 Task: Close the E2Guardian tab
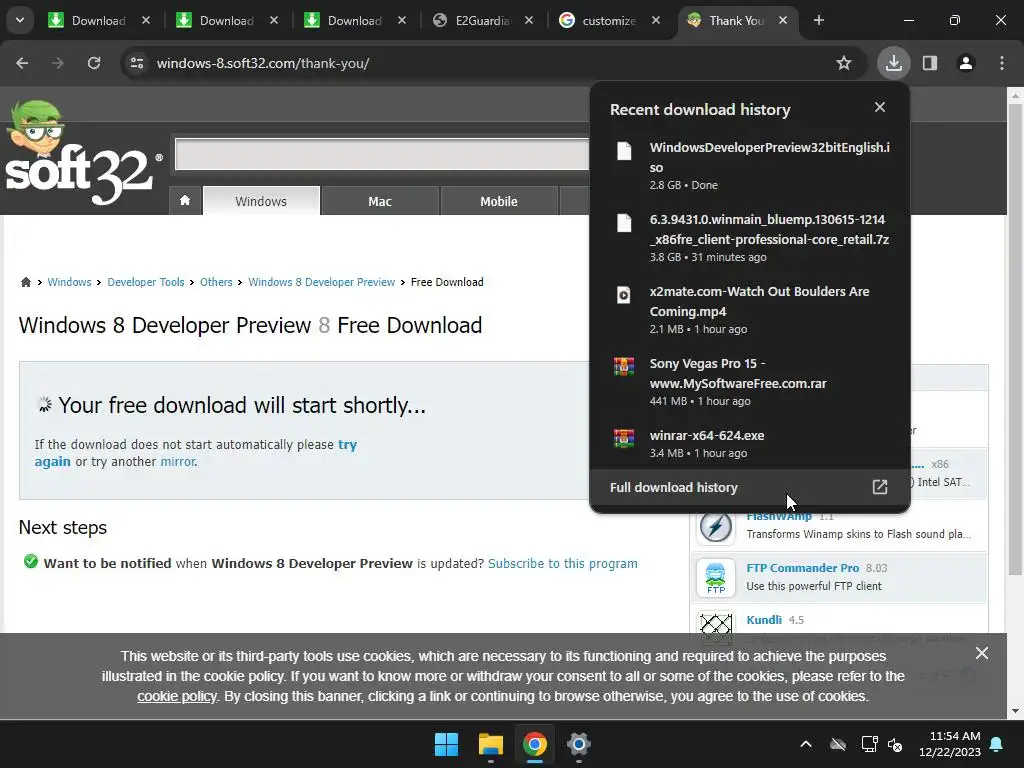click(x=529, y=20)
